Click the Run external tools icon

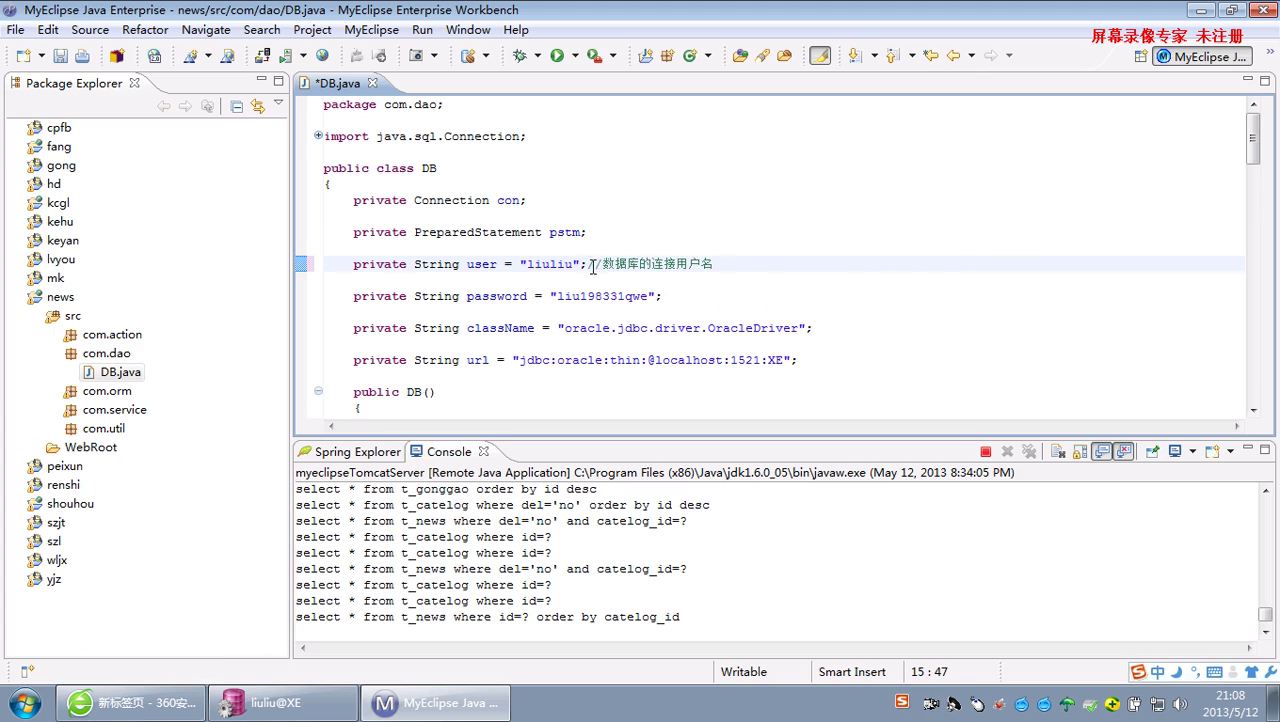(x=594, y=56)
